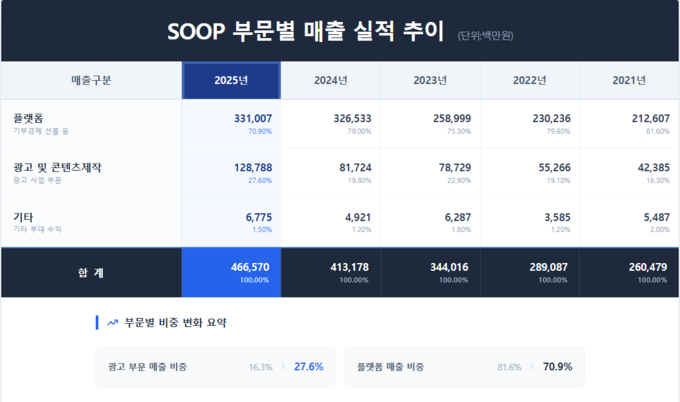Image resolution: width=680 pixels, height=402 pixels.
Task: Select the highlighted 2025년 column header
Action: 231,80
